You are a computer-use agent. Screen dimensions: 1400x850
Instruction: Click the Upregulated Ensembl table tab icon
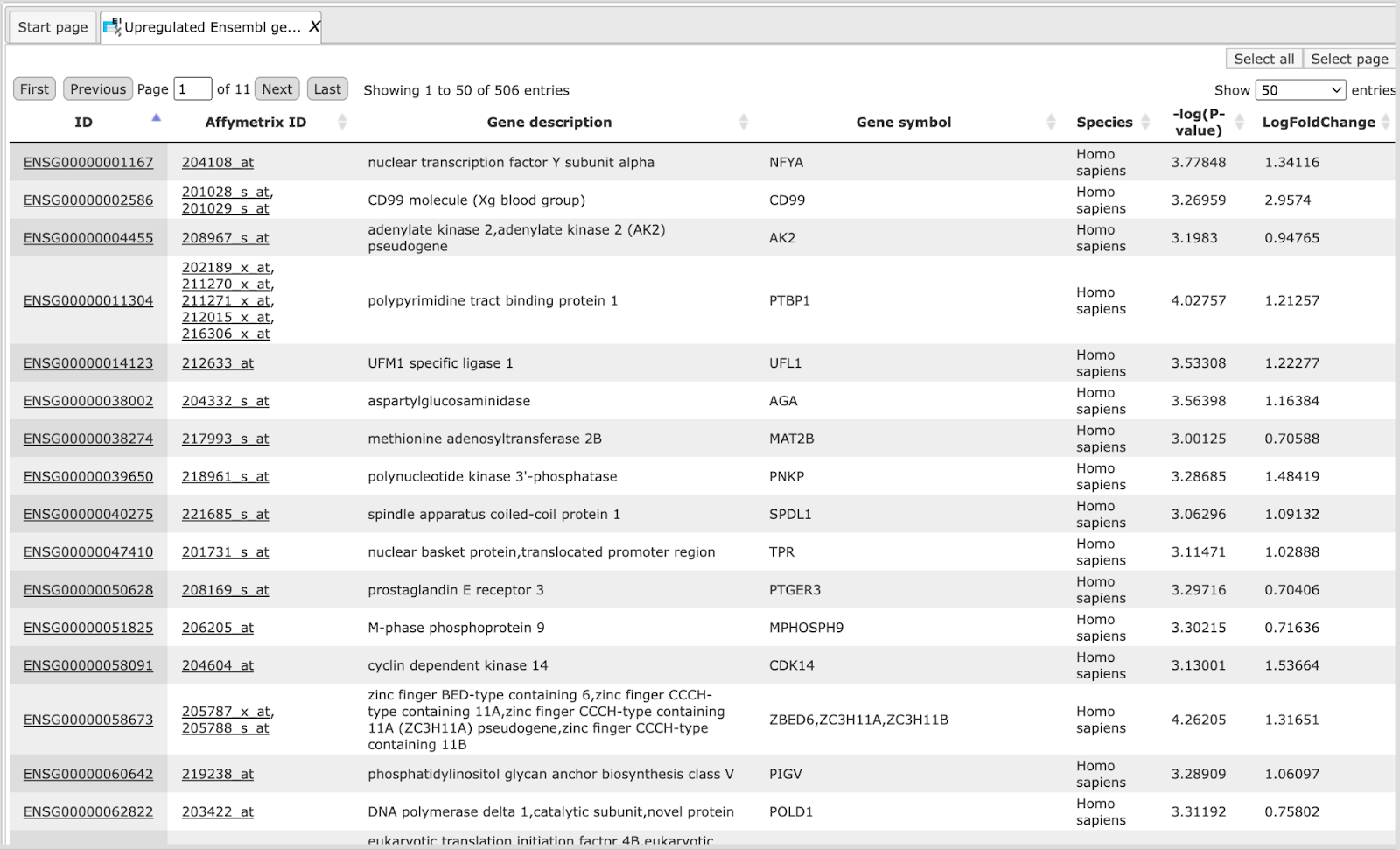(112, 27)
